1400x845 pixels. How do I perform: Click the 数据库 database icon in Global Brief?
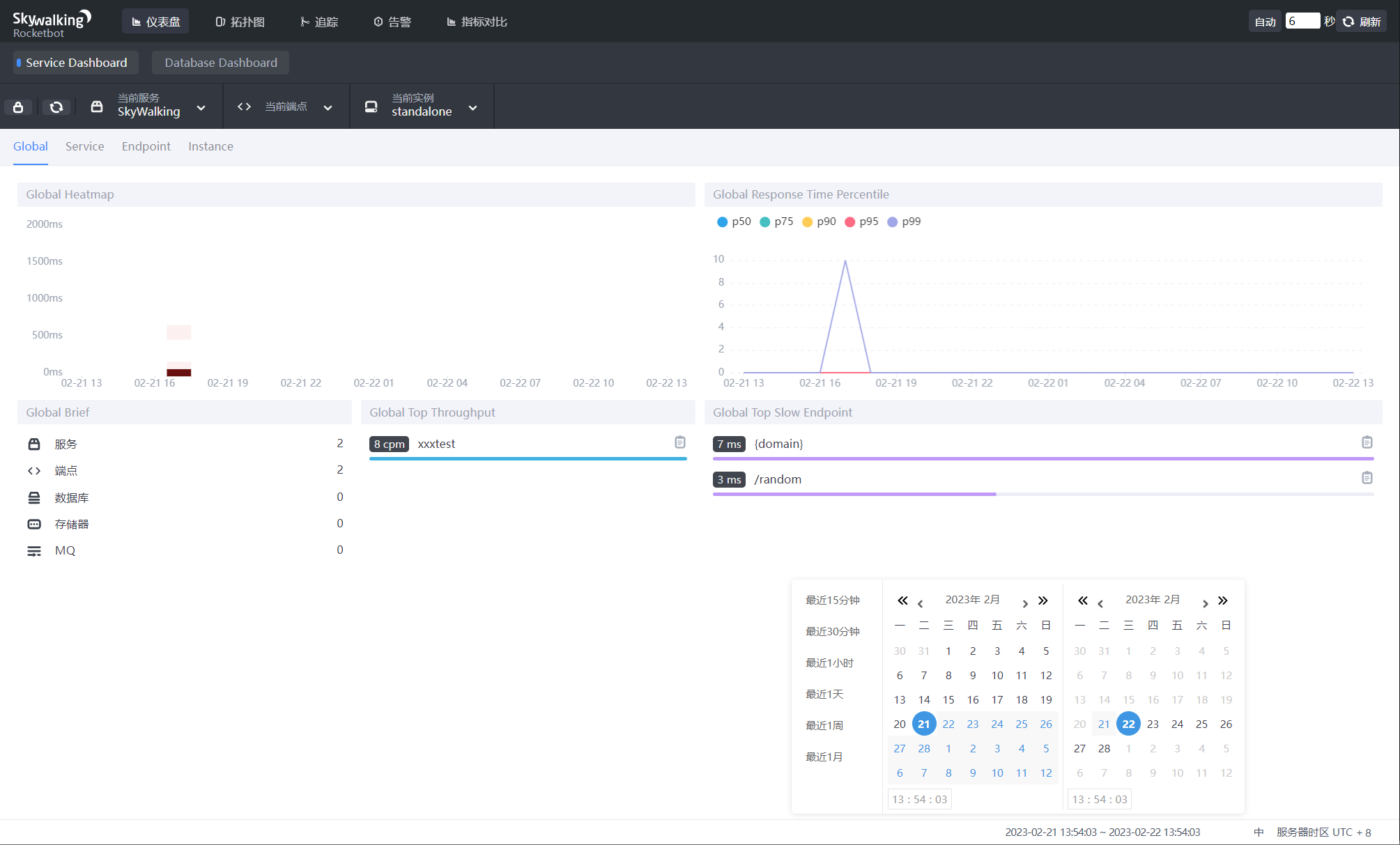point(34,497)
